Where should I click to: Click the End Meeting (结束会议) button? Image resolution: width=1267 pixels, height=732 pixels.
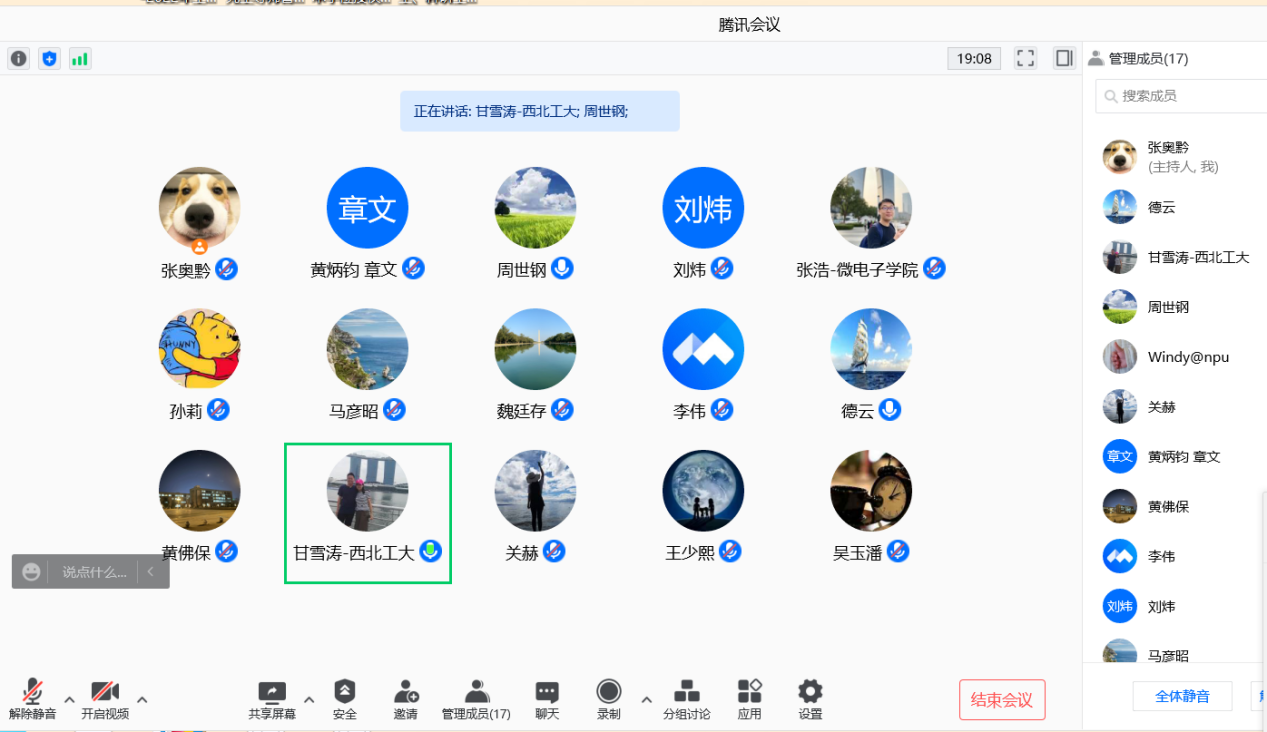1001,700
